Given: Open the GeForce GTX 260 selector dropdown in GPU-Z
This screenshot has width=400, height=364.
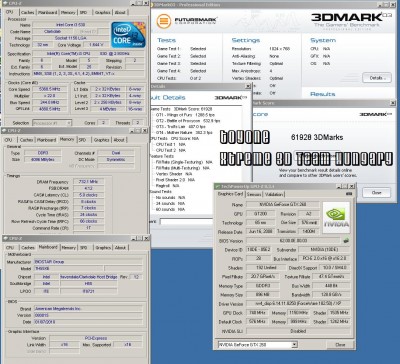Looking at the screenshot, I should pyautogui.click(x=294, y=344).
